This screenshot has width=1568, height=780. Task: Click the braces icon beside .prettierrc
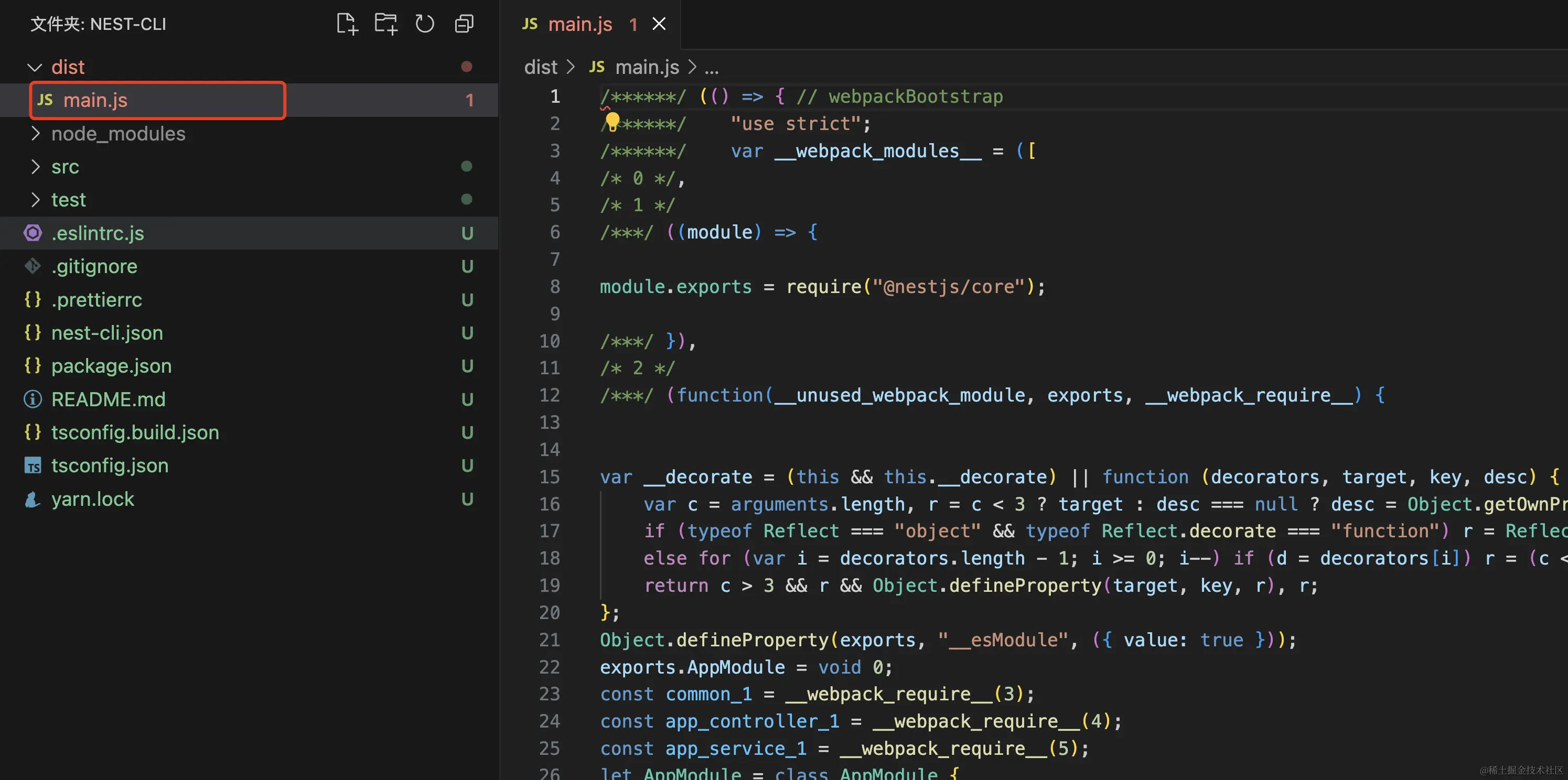pos(33,299)
